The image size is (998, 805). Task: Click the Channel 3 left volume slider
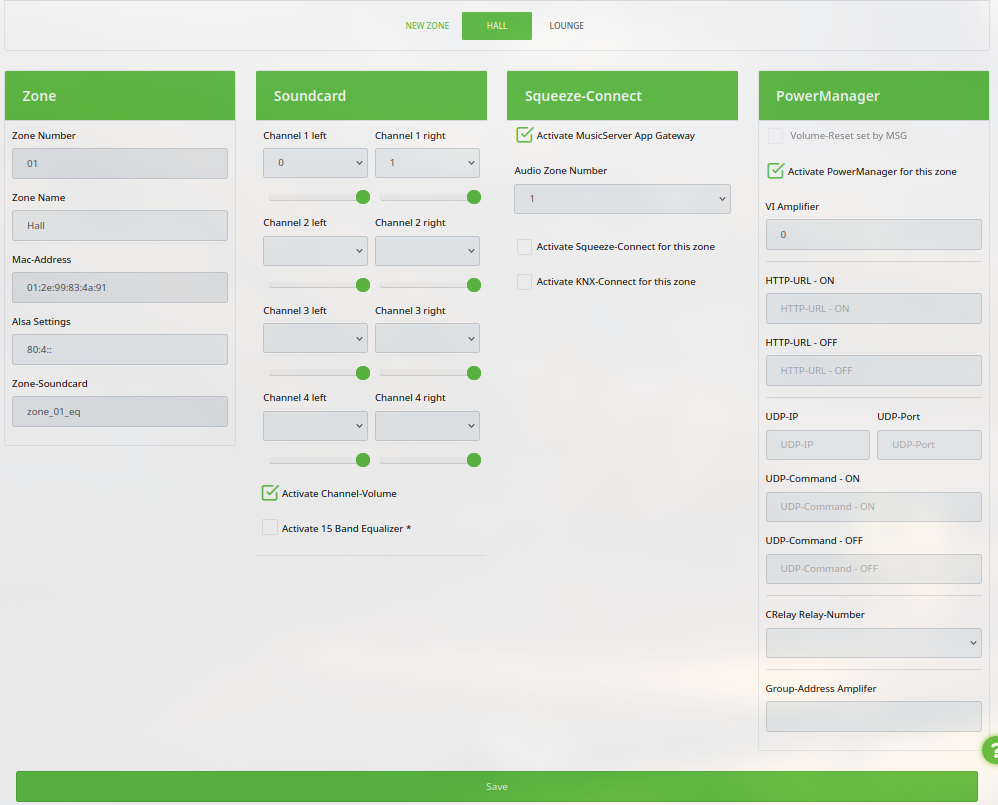coord(318,373)
